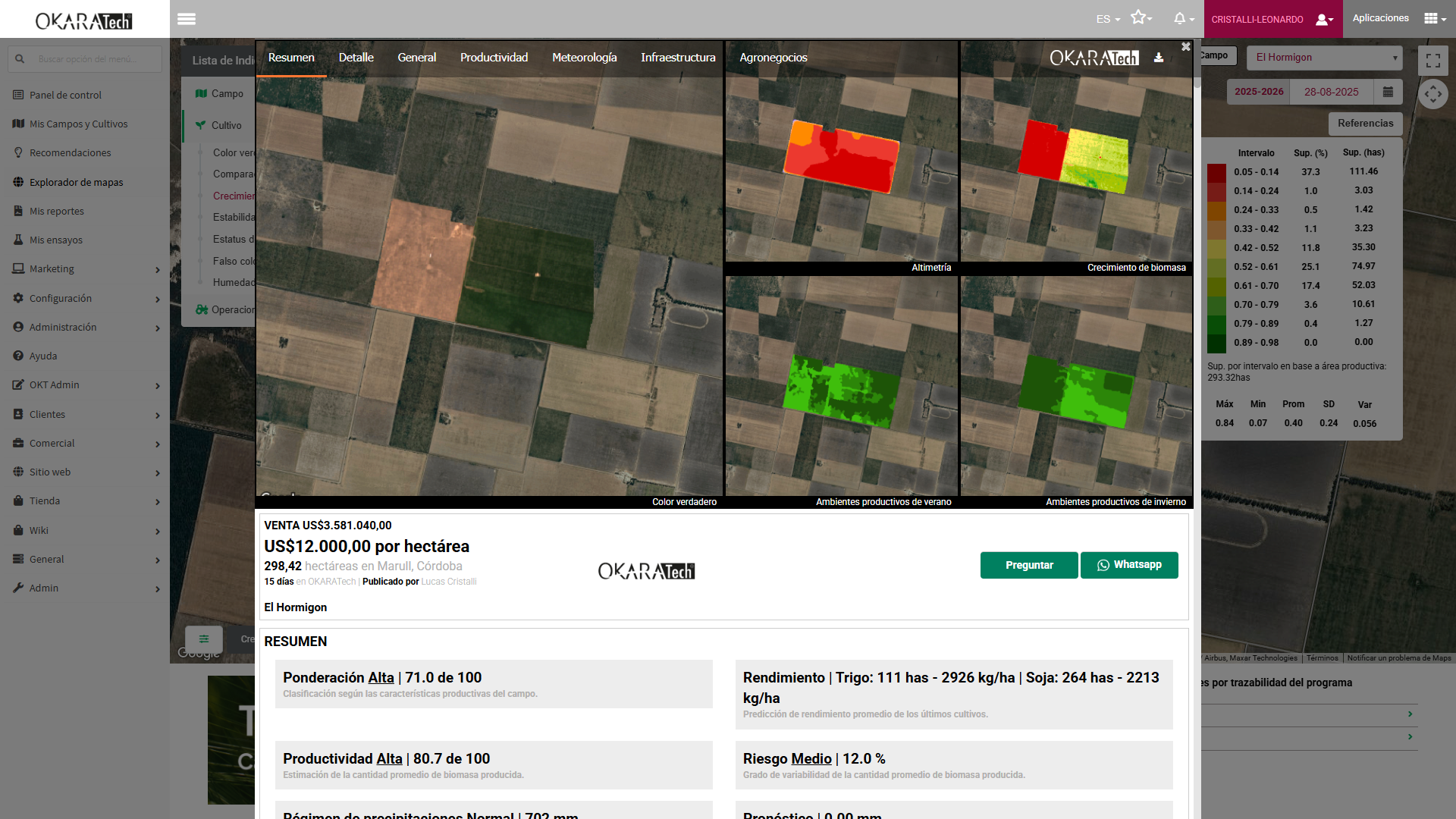
Task: Click the map pan control icon
Action: 1432,95
